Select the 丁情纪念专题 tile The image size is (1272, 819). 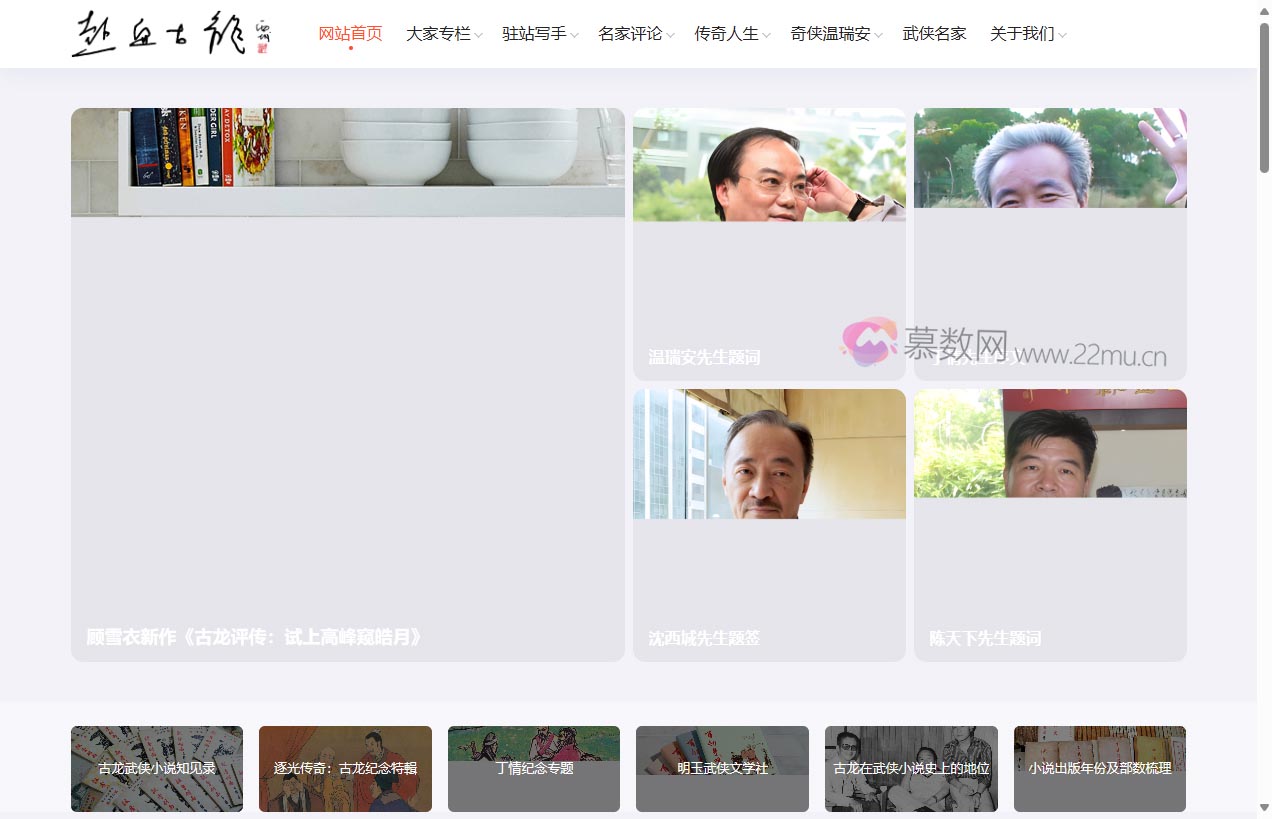(x=534, y=769)
